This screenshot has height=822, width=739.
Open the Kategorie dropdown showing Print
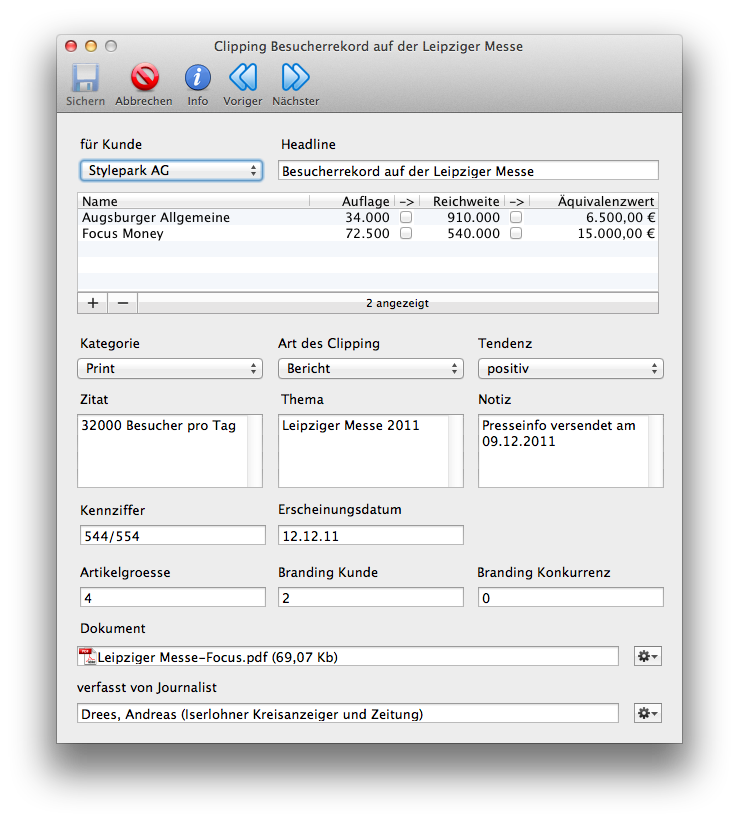click(170, 369)
